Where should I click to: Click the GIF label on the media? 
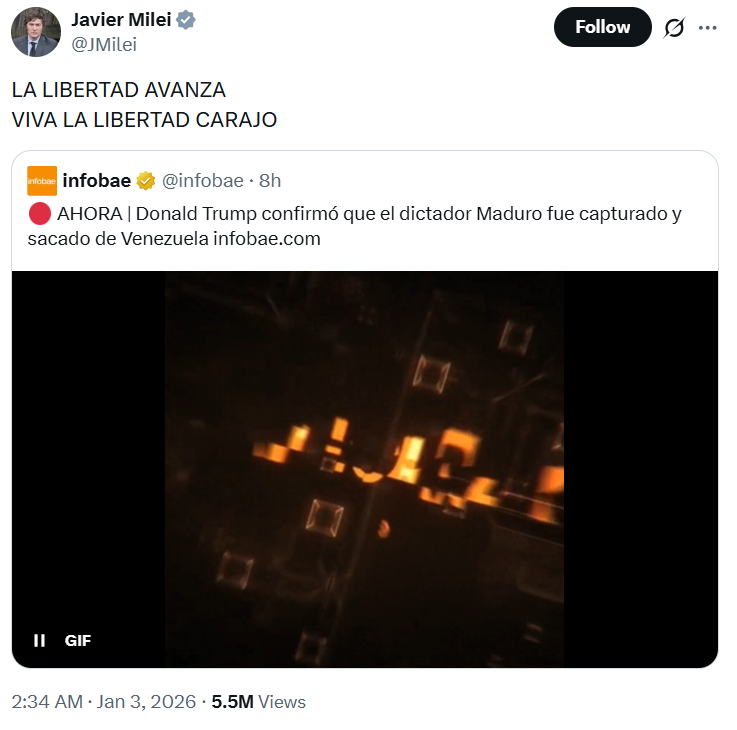point(78,641)
